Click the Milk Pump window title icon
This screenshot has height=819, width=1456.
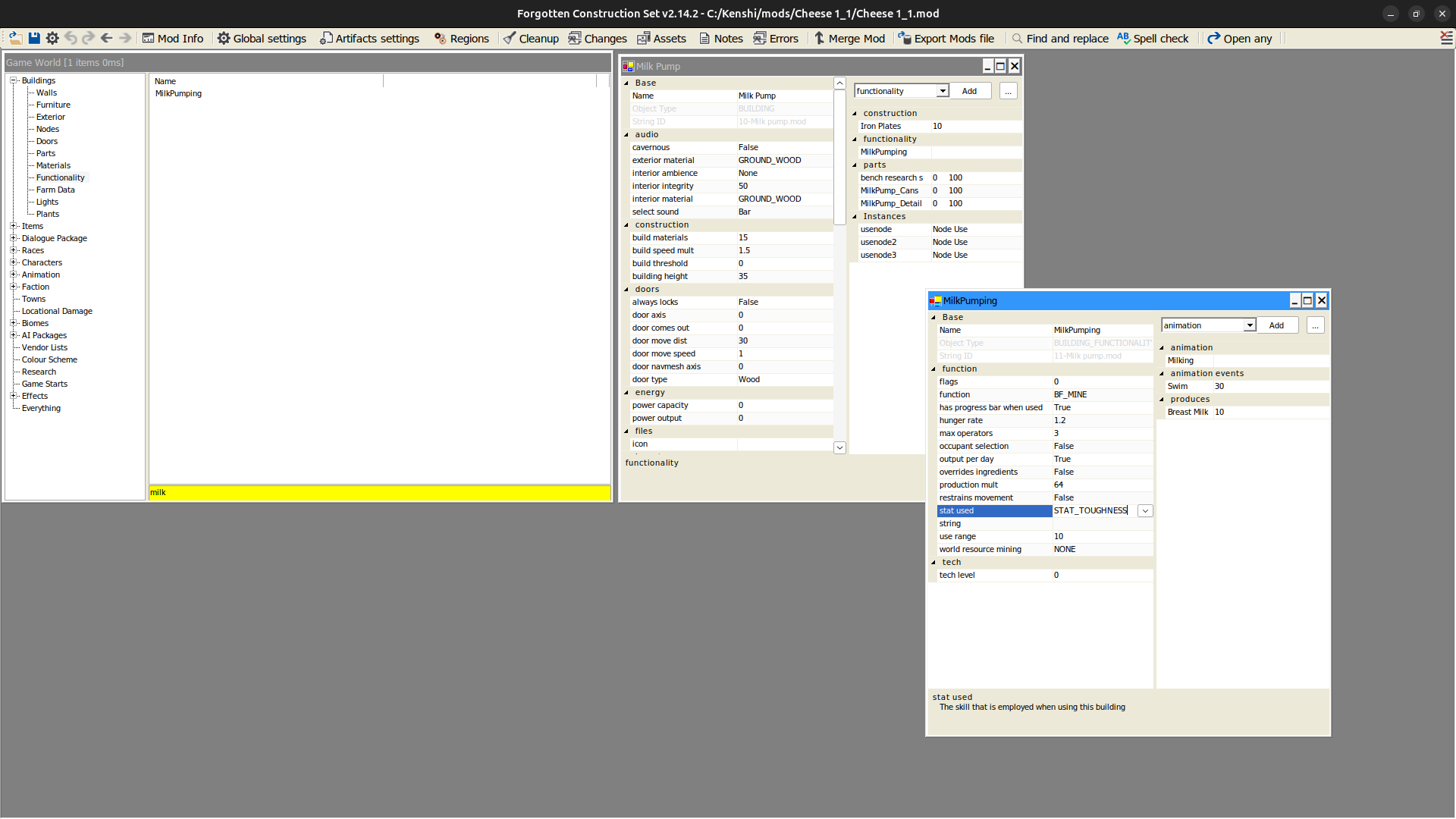628,67
